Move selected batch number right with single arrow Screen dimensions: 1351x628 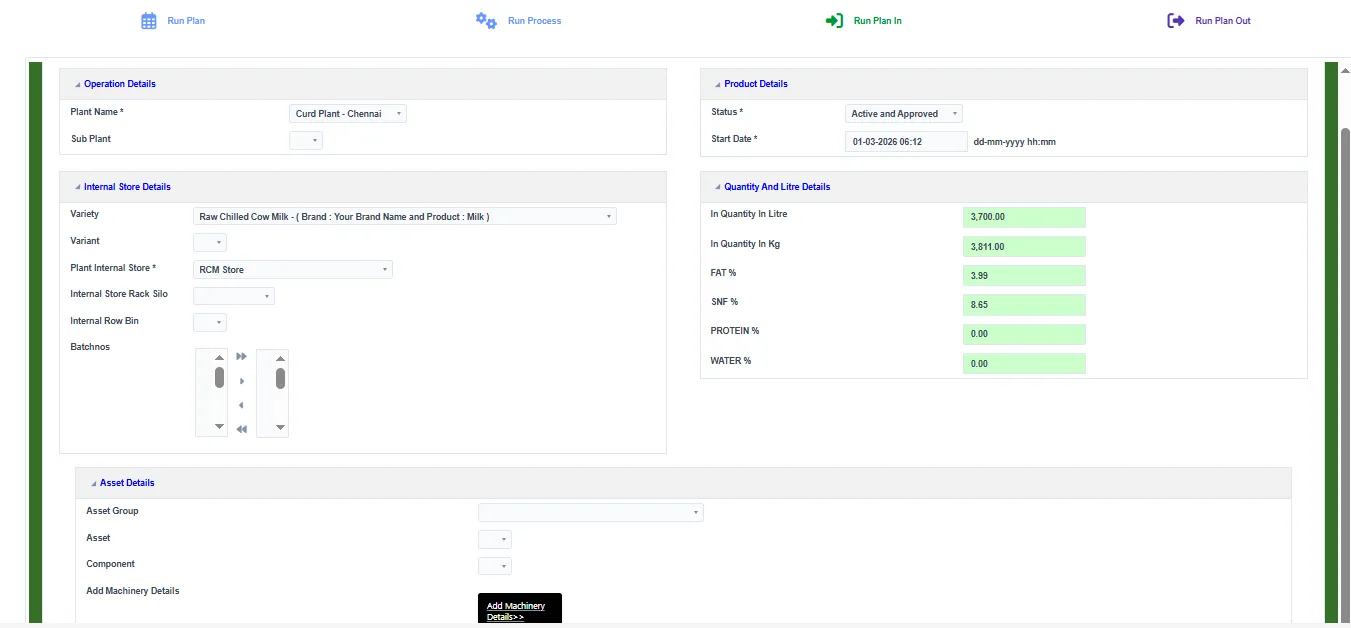tap(241, 381)
